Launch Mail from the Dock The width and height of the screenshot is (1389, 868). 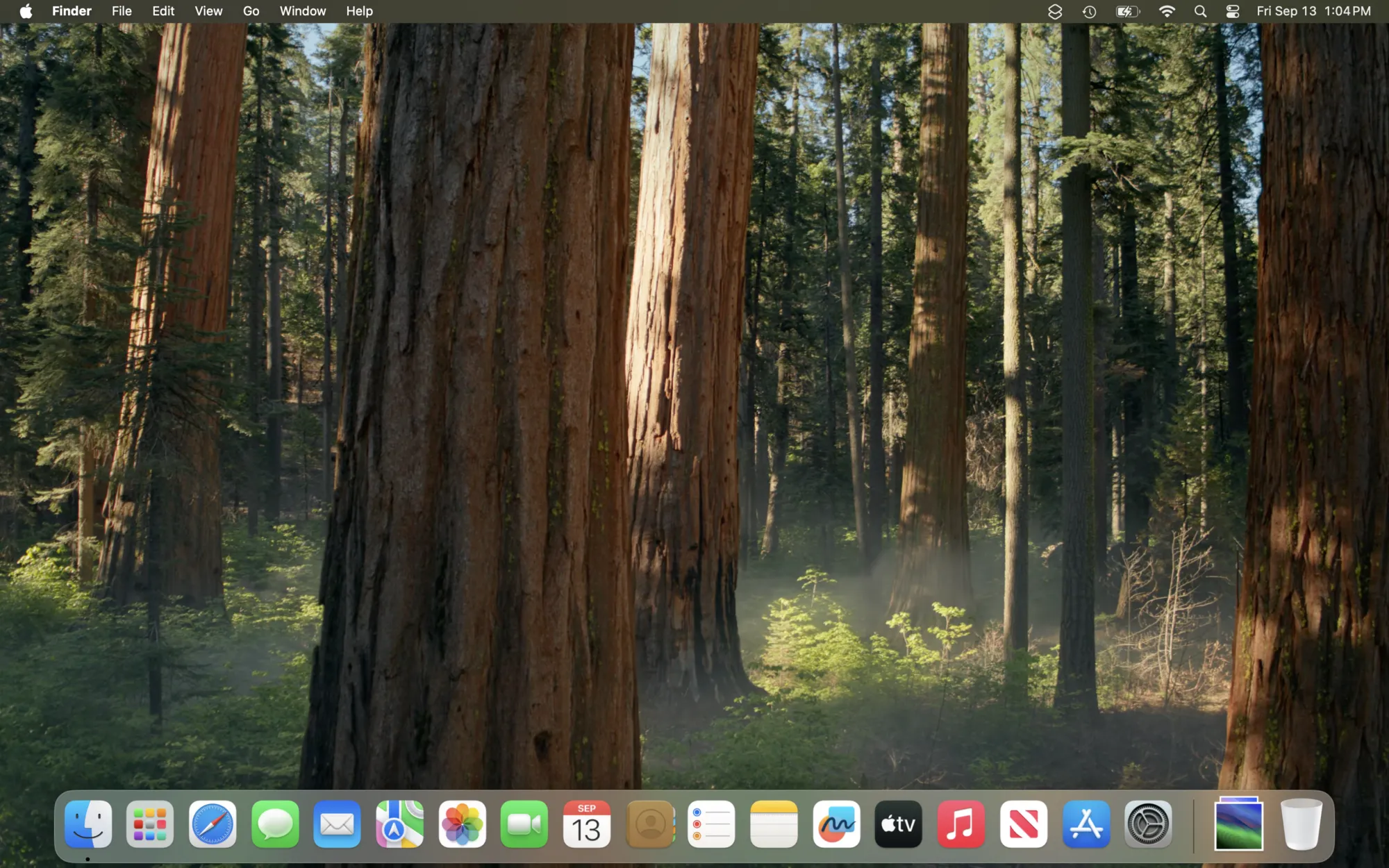pos(337,825)
